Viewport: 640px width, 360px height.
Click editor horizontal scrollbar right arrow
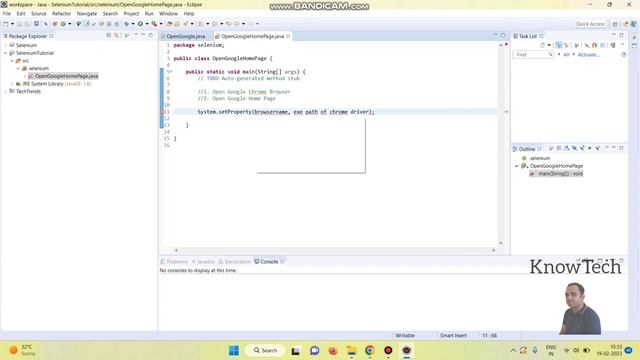click(493, 250)
